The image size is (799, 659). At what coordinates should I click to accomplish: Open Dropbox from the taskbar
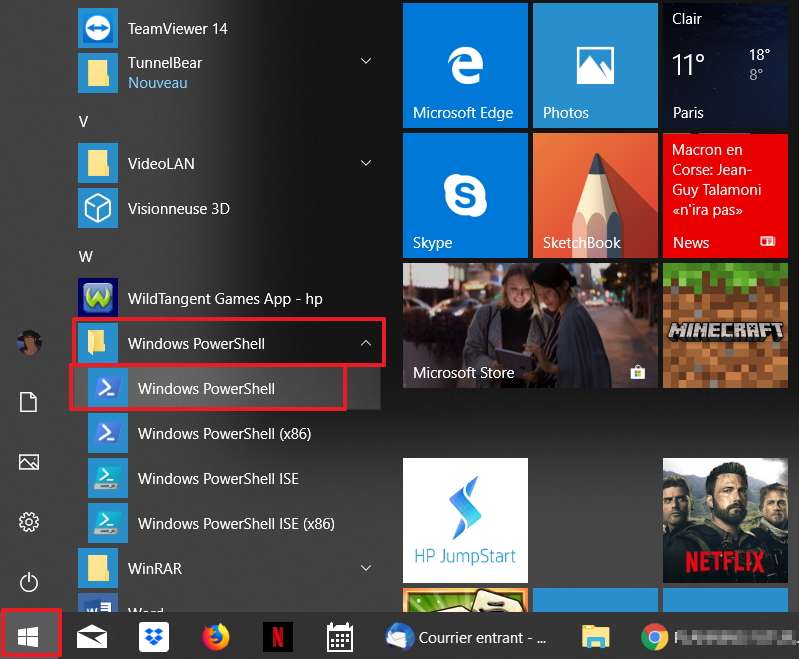(x=154, y=636)
